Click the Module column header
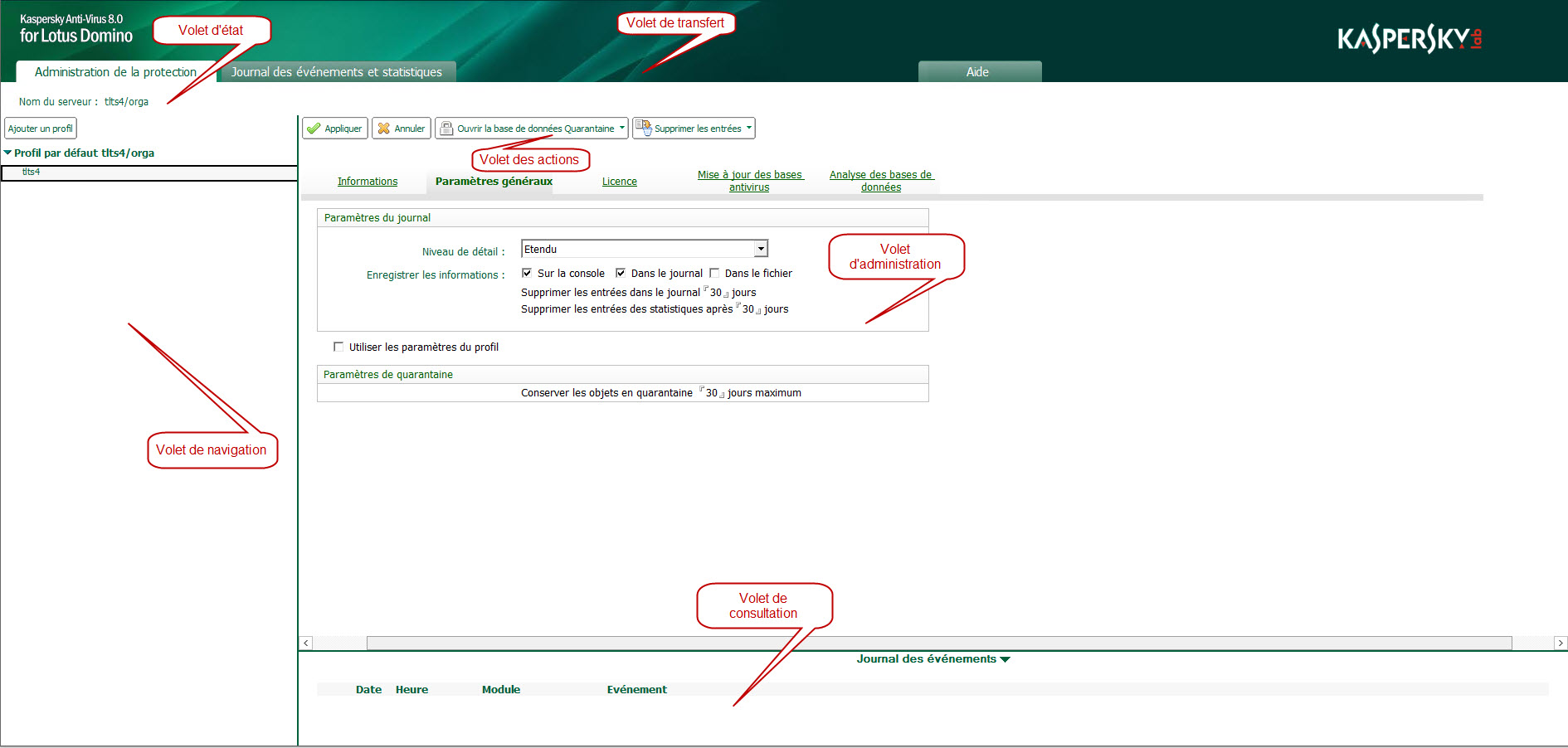Viewport: 1568px width, 748px height. (x=501, y=689)
